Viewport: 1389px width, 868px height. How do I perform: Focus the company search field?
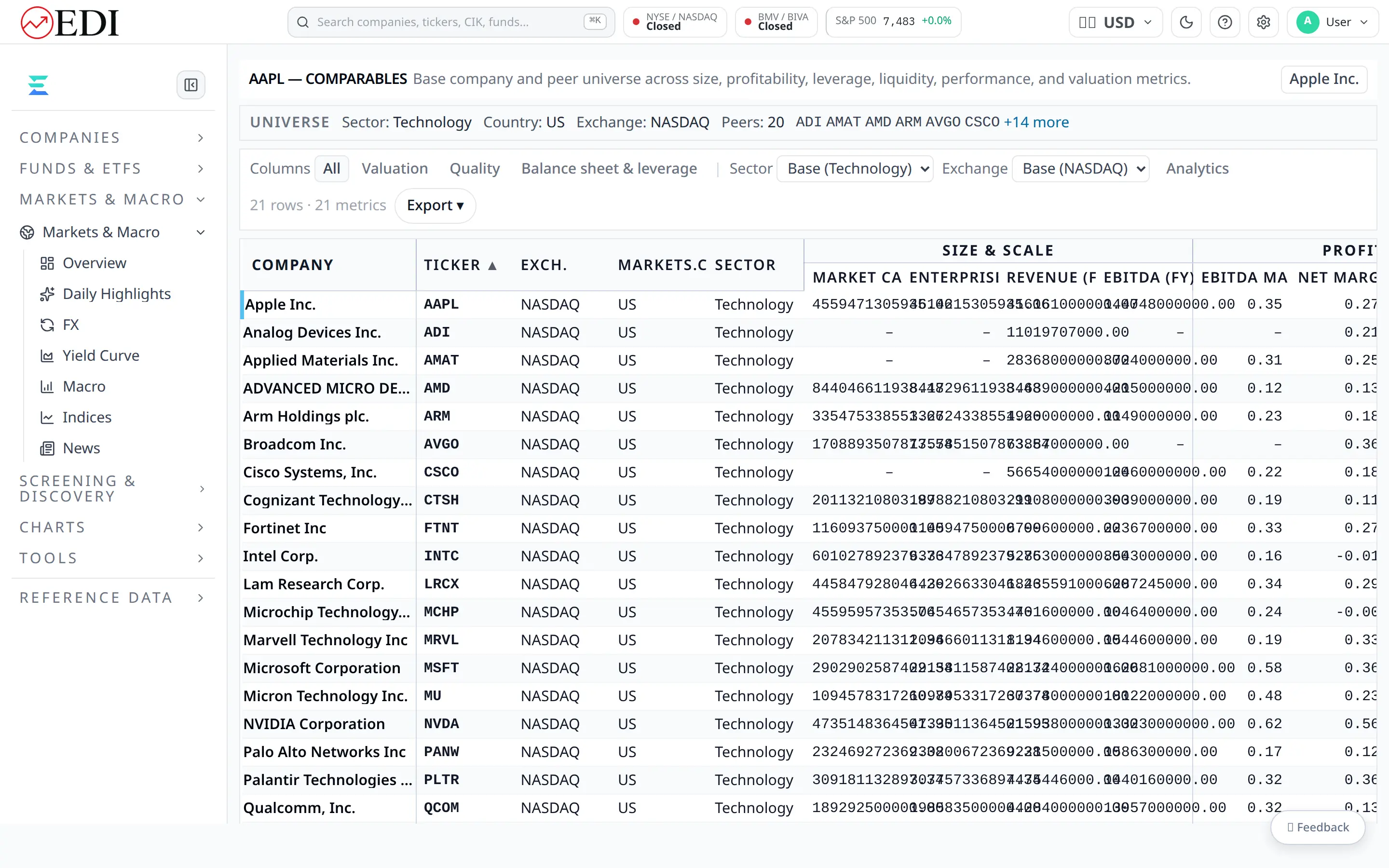pyautogui.click(x=451, y=22)
